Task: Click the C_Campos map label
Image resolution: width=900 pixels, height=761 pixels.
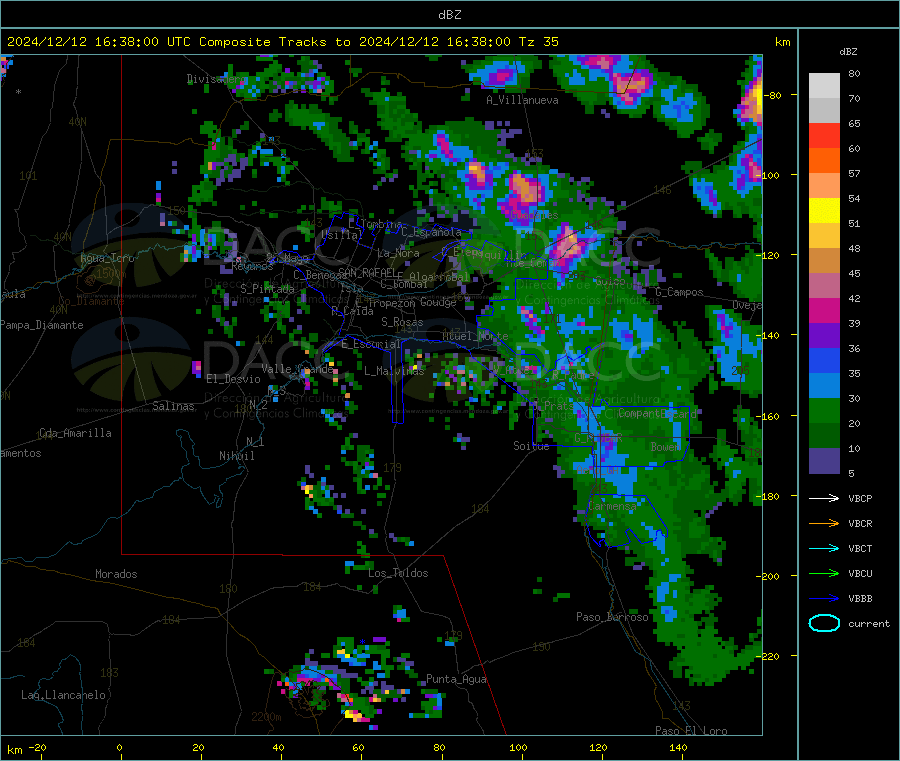Action: [x=679, y=292]
